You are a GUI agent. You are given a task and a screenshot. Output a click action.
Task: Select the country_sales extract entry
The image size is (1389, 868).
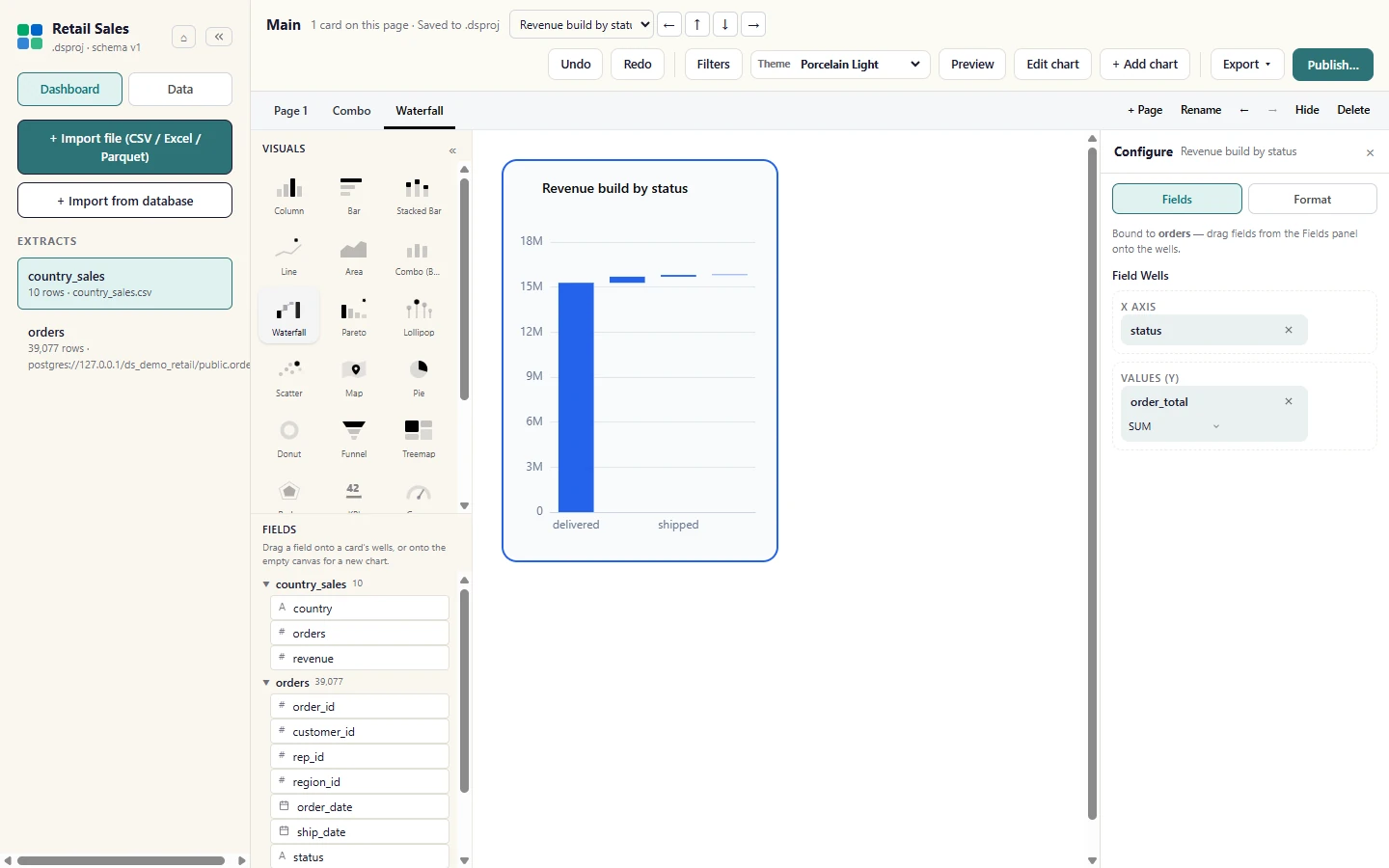(124, 284)
